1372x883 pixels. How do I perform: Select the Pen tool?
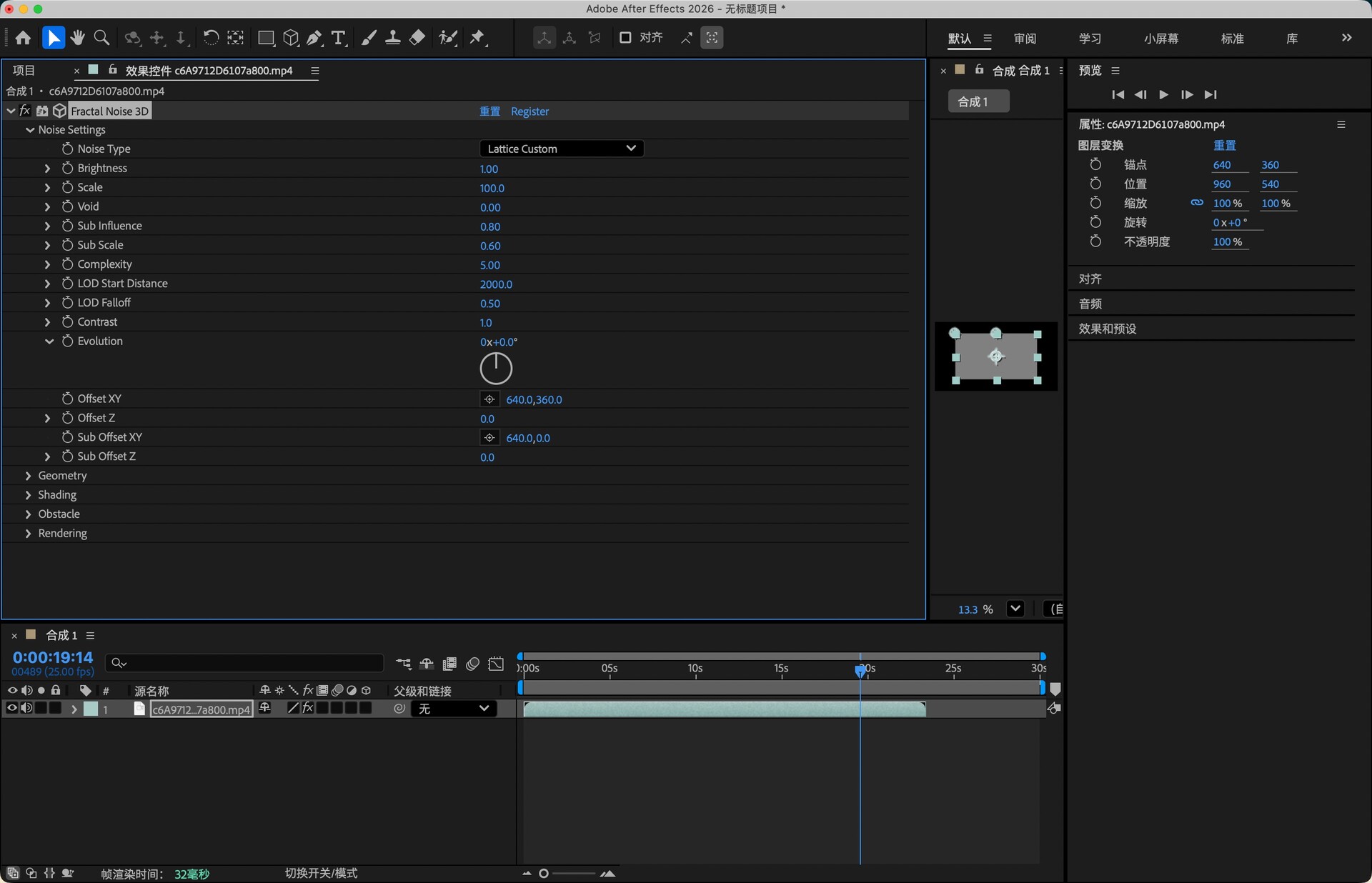click(x=314, y=38)
